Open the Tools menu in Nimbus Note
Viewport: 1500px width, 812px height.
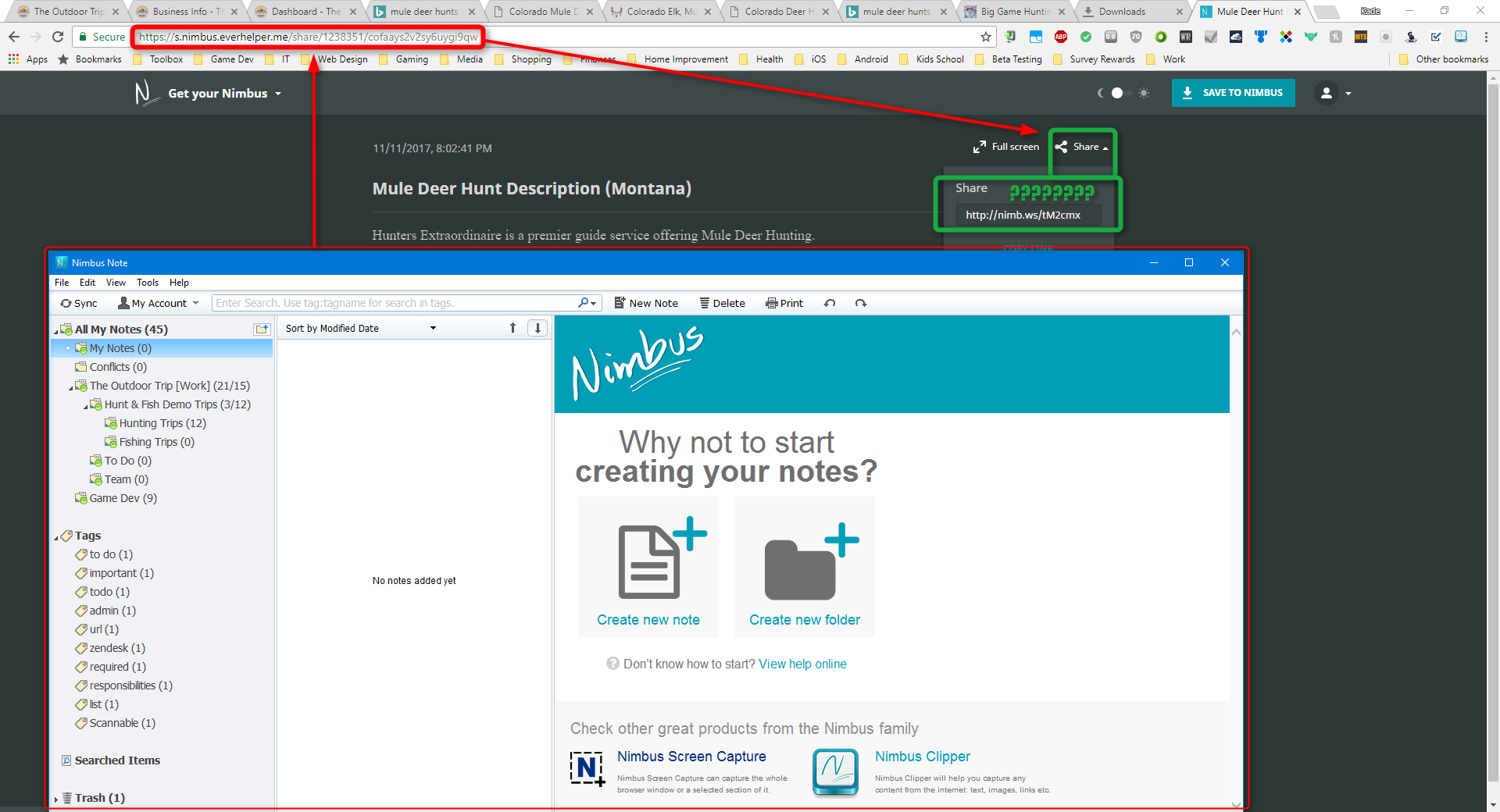click(x=148, y=283)
